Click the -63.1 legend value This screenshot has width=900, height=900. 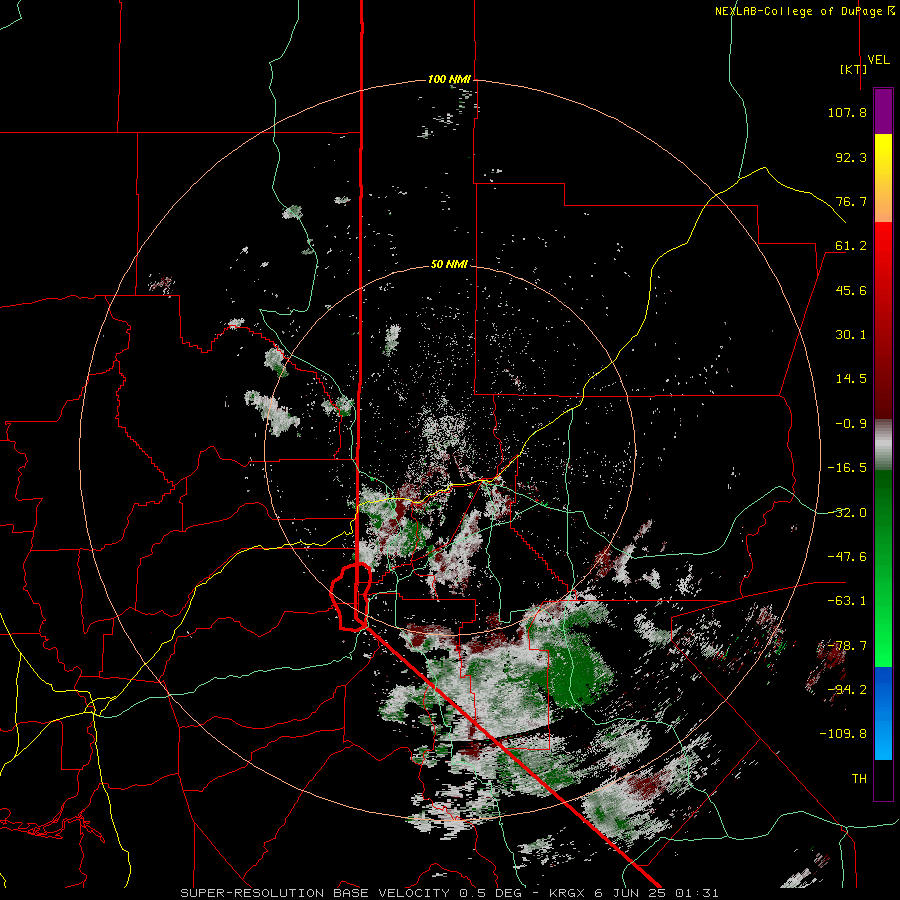click(847, 601)
